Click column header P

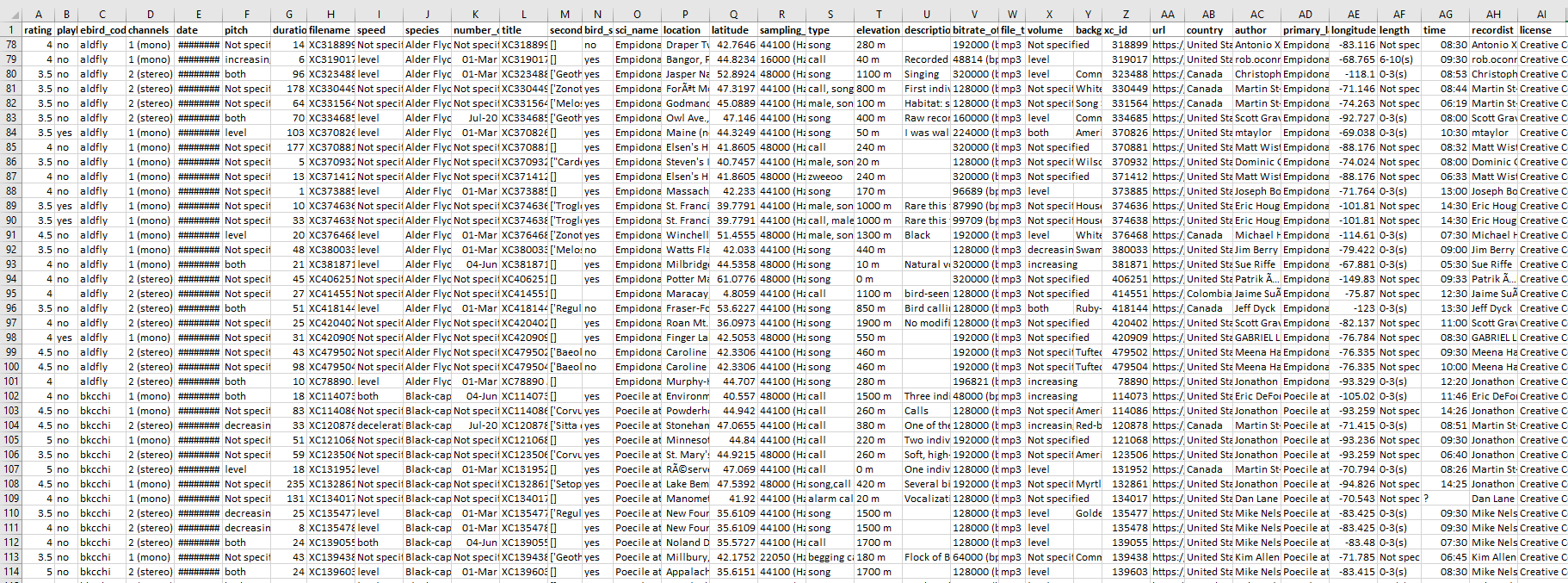(685, 14)
